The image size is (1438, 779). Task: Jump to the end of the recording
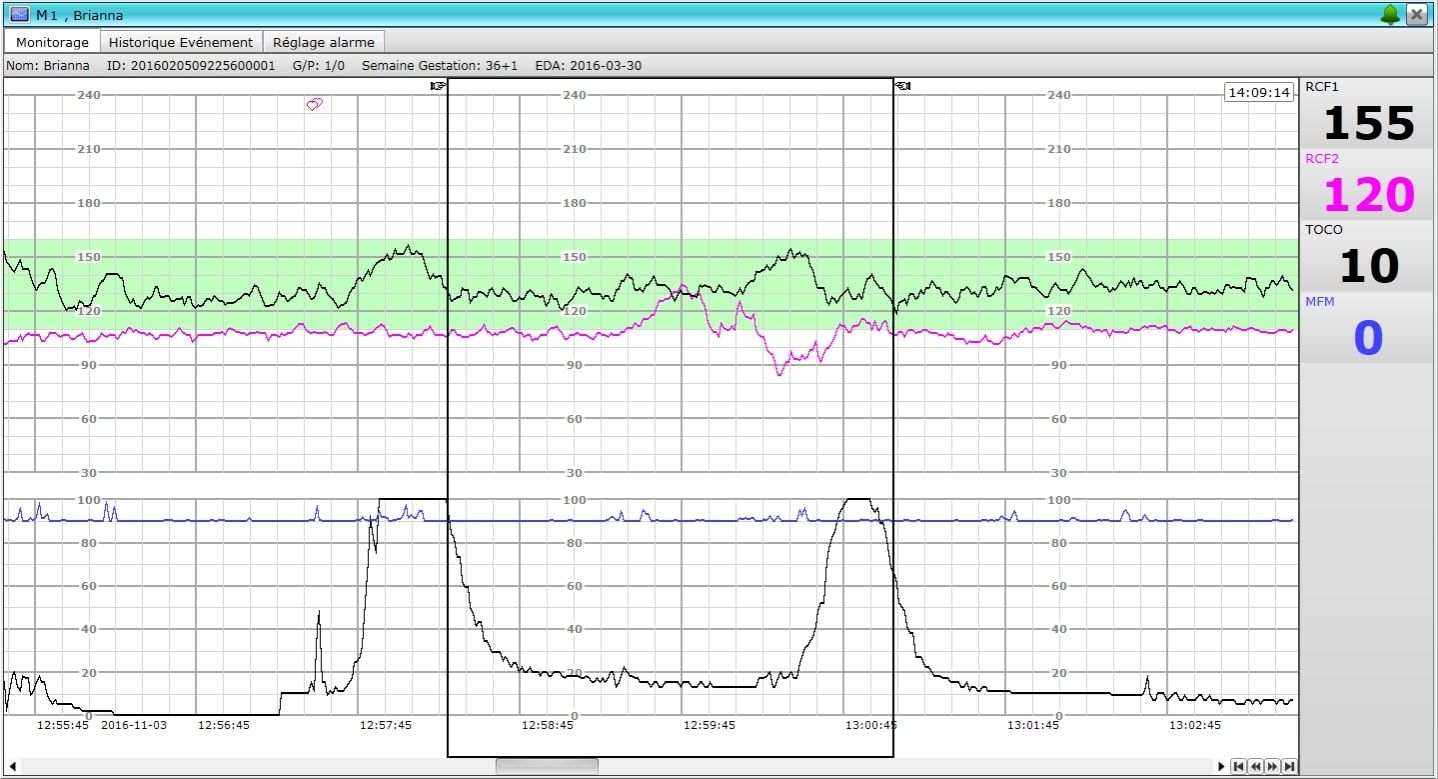click(1290, 767)
